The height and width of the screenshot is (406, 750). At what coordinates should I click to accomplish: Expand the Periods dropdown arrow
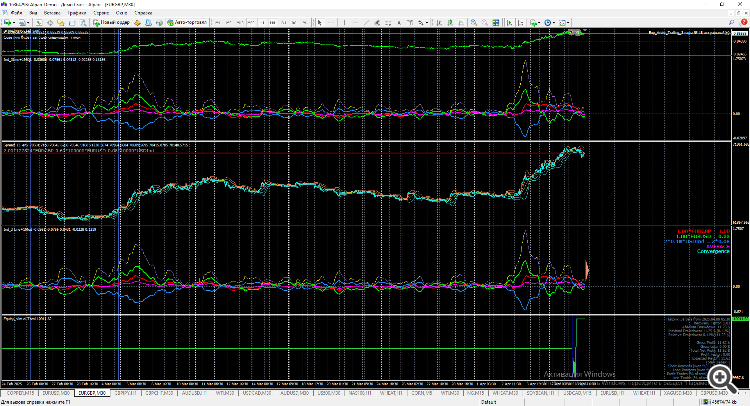tap(554, 22)
